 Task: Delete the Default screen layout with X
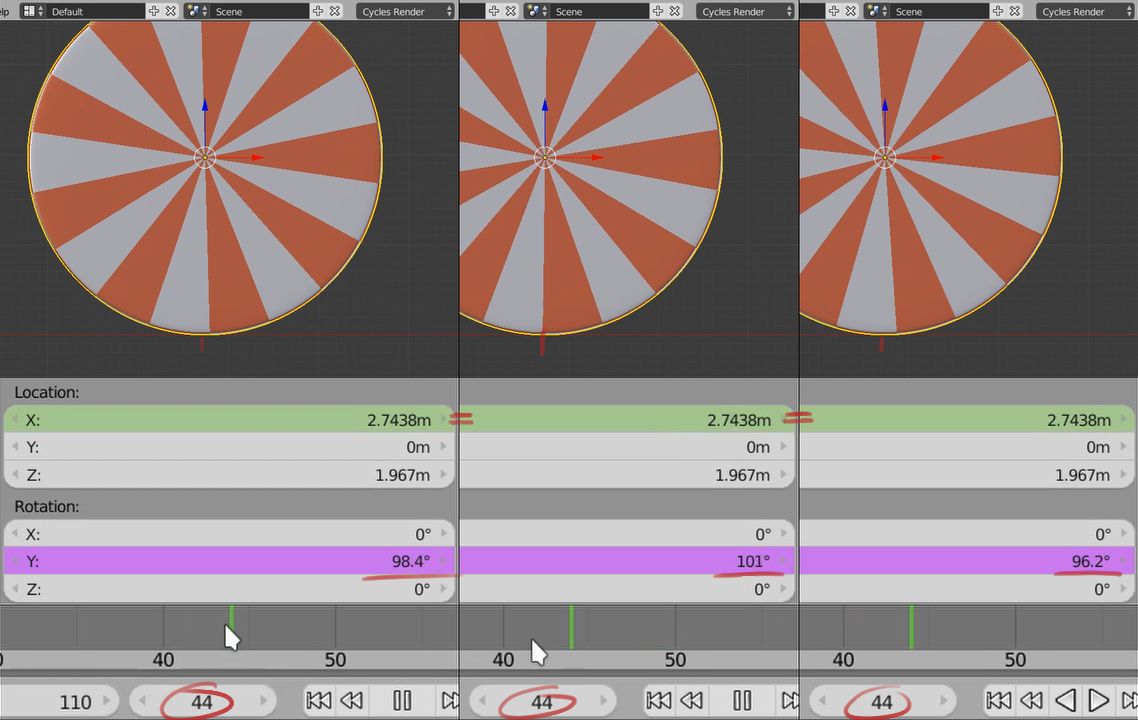click(171, 11)
